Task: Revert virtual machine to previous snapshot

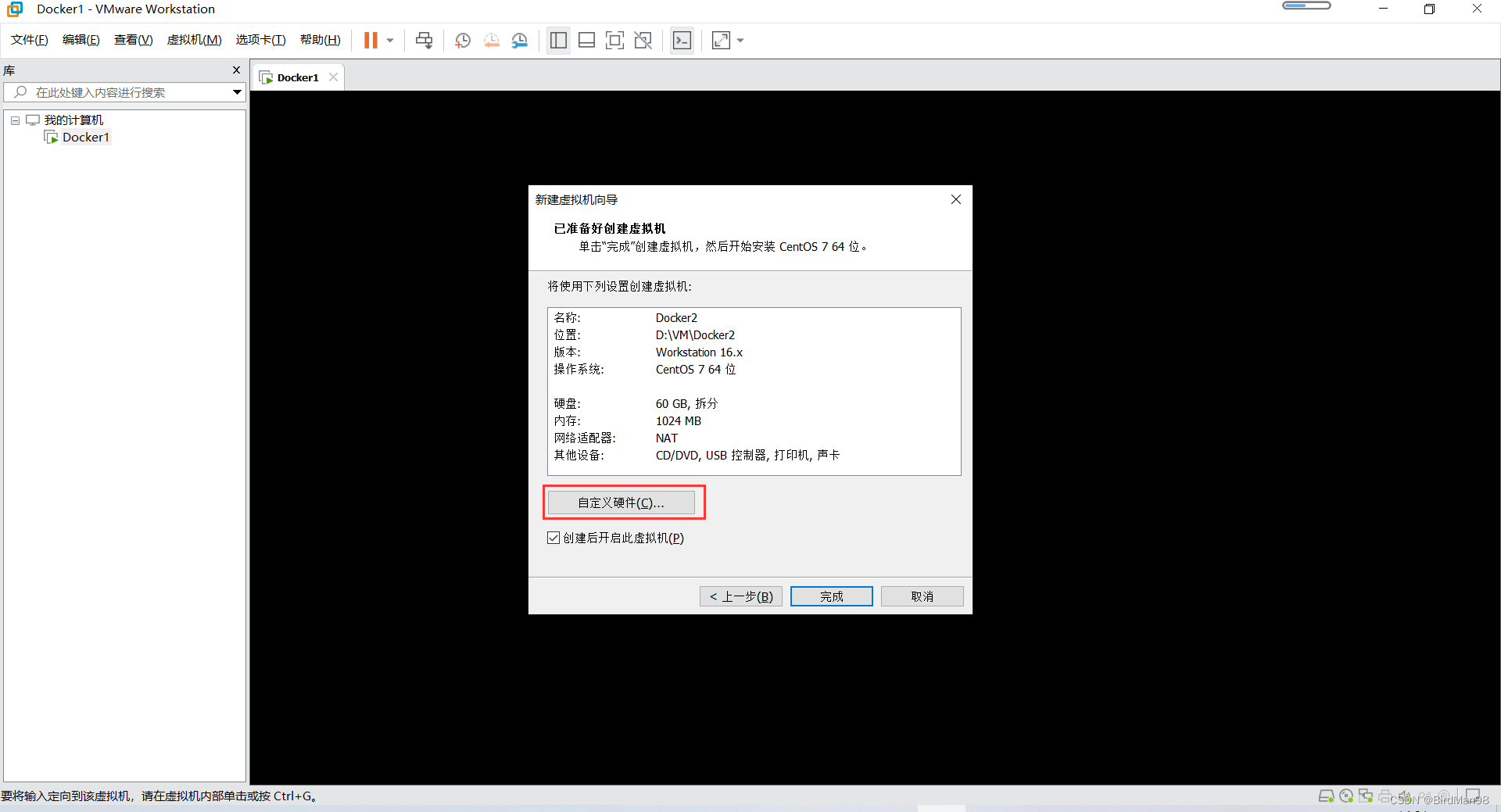Action: 491,41
